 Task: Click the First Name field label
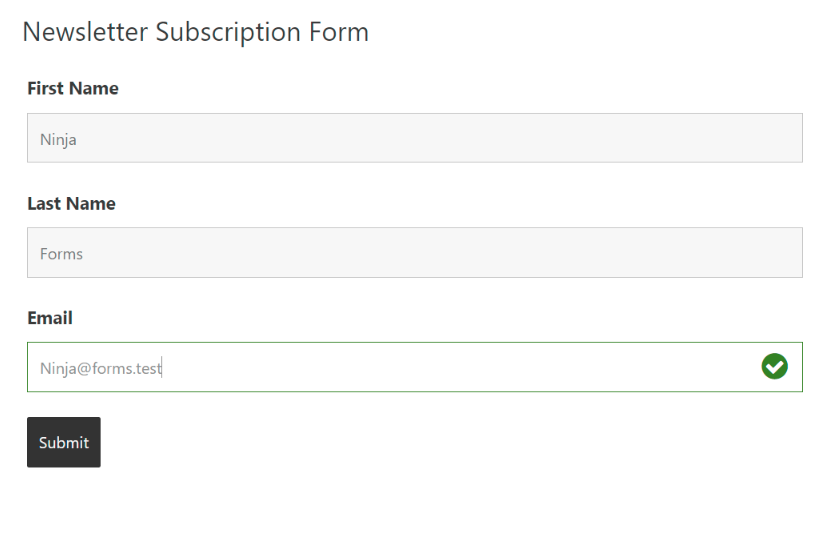[73, 88]
